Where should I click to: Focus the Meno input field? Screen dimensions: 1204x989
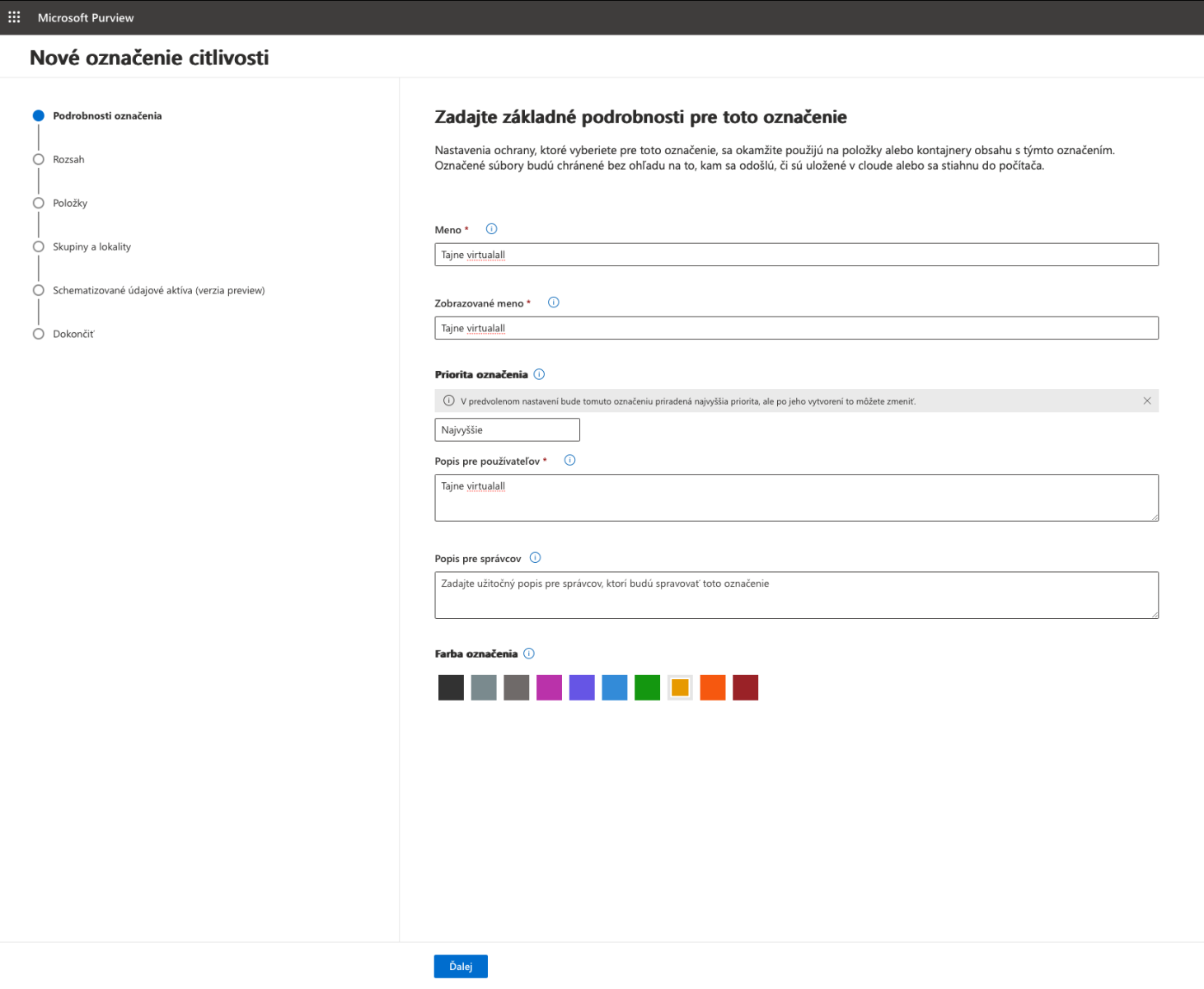click(796, 255)
